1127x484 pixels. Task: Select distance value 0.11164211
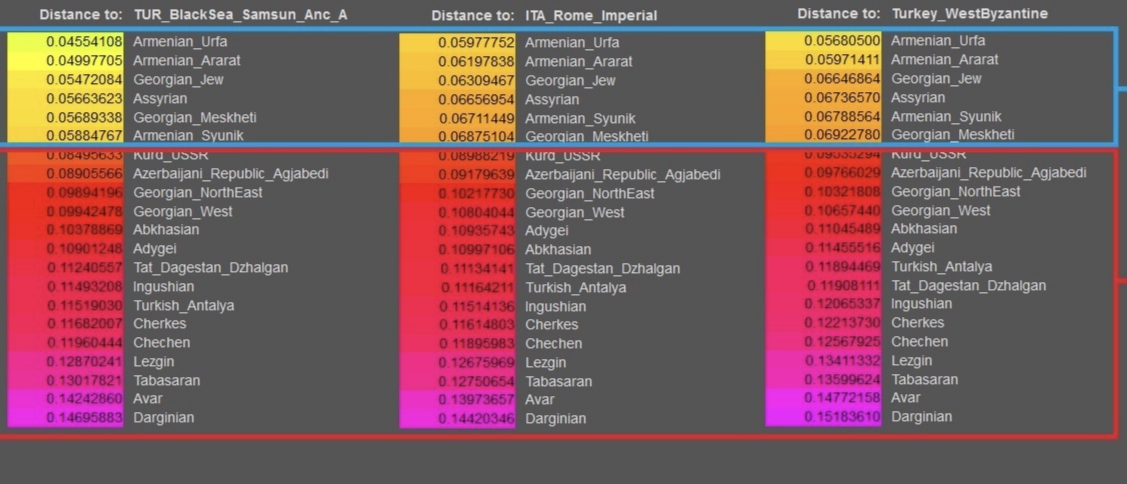click(x=477, y=288)
